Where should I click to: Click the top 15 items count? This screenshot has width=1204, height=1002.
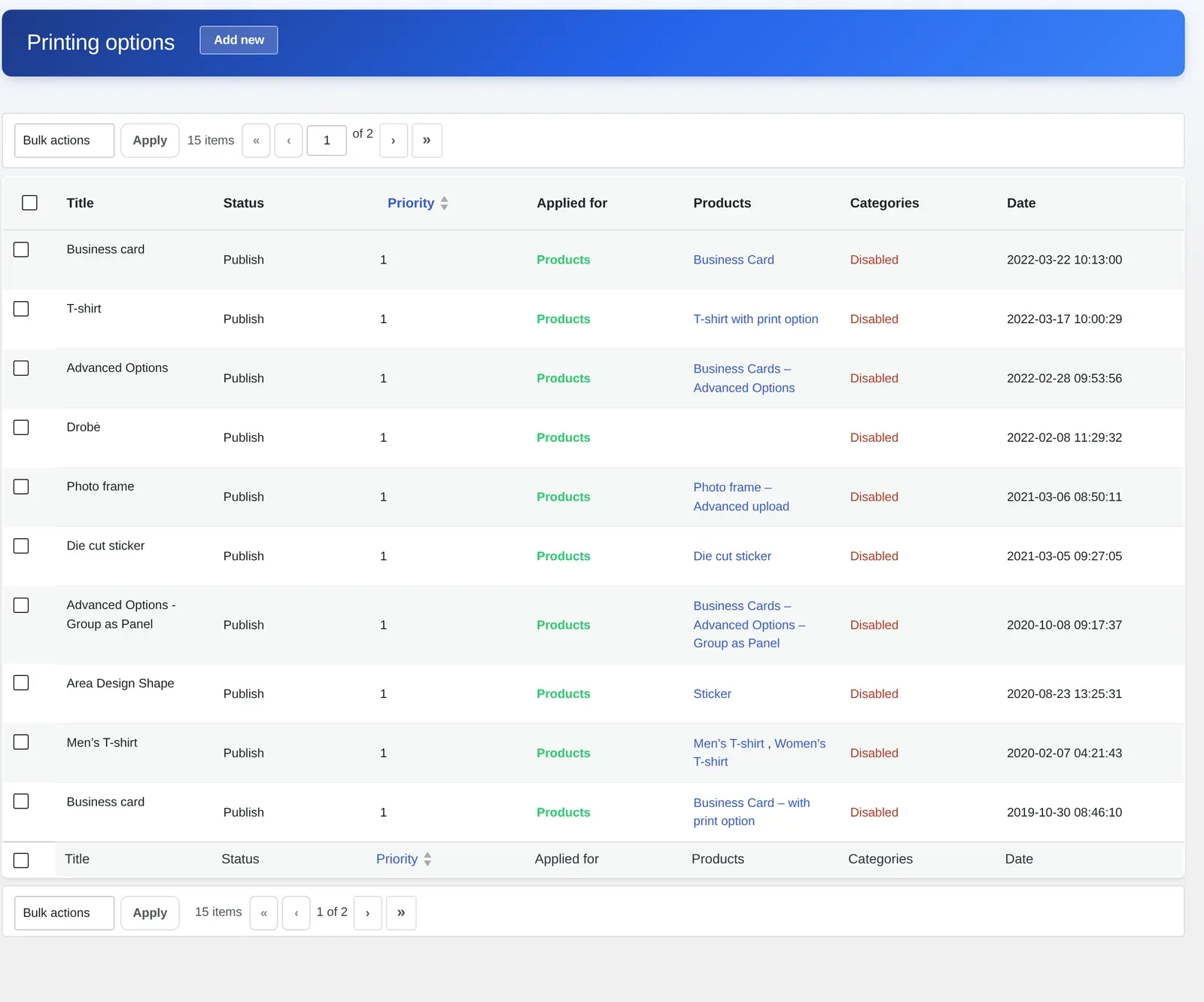pos(211,141)
